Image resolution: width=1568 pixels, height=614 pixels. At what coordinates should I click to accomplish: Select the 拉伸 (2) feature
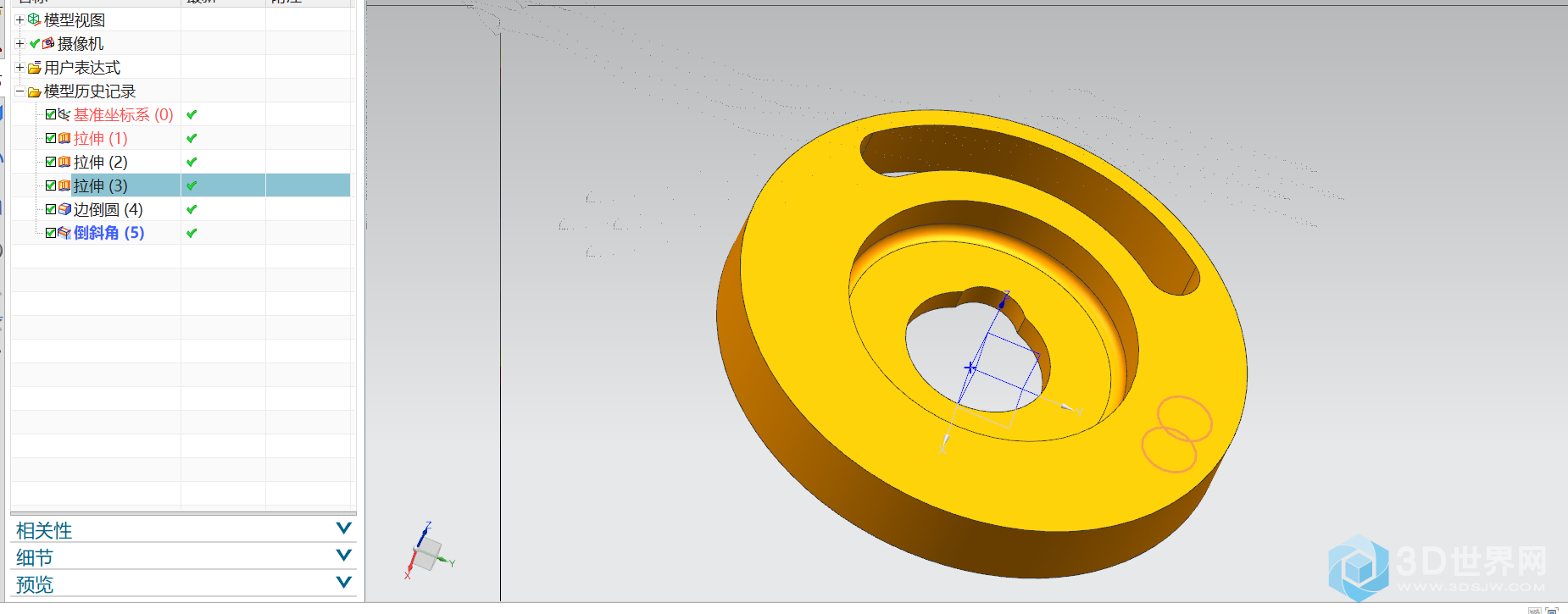[101, 162]
